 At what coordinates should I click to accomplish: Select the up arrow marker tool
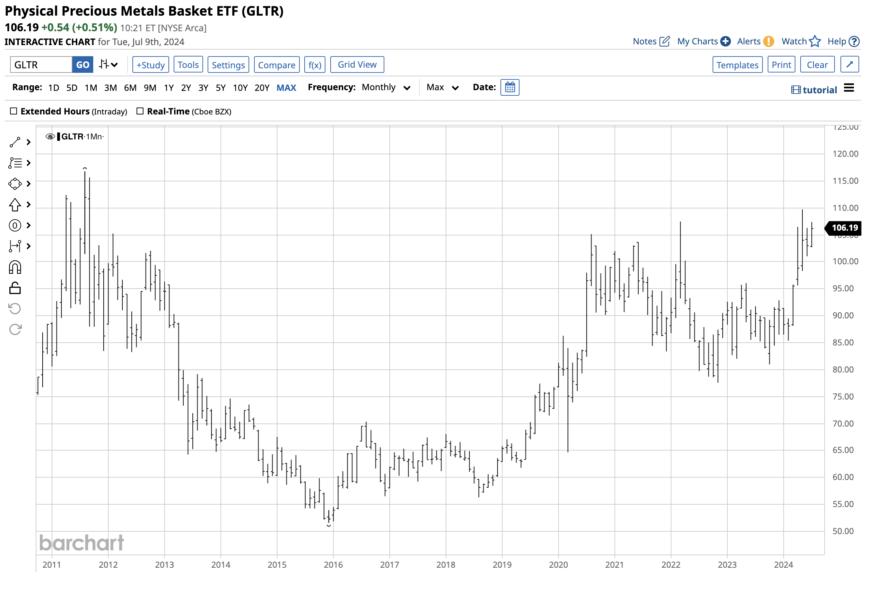15,204
